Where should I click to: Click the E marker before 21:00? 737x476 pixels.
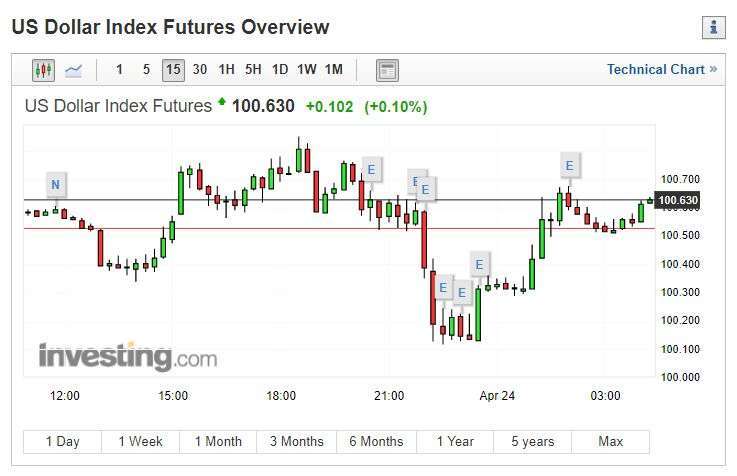(x=371, y=169)
